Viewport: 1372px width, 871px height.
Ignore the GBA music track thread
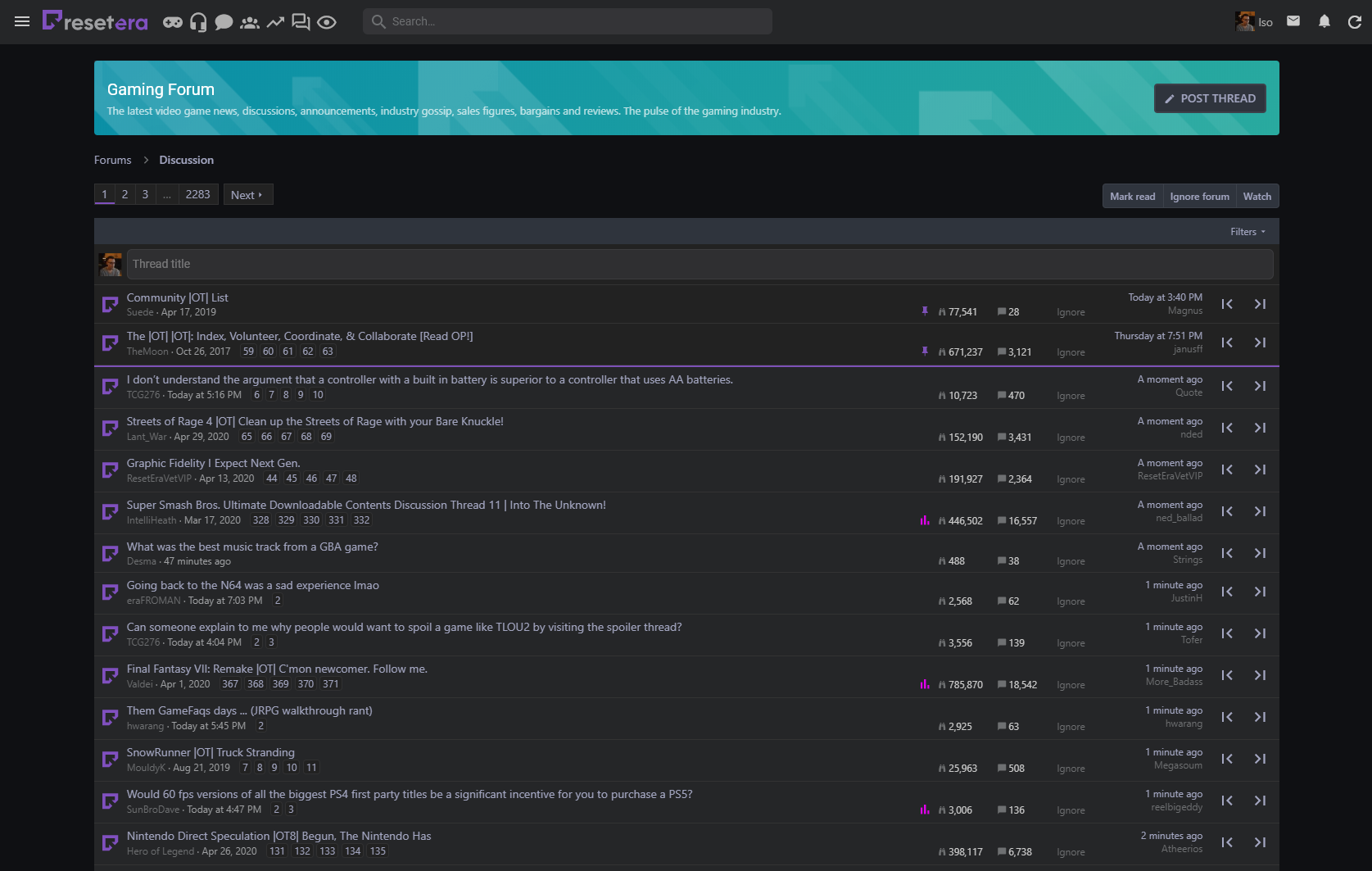point(1071,561)
